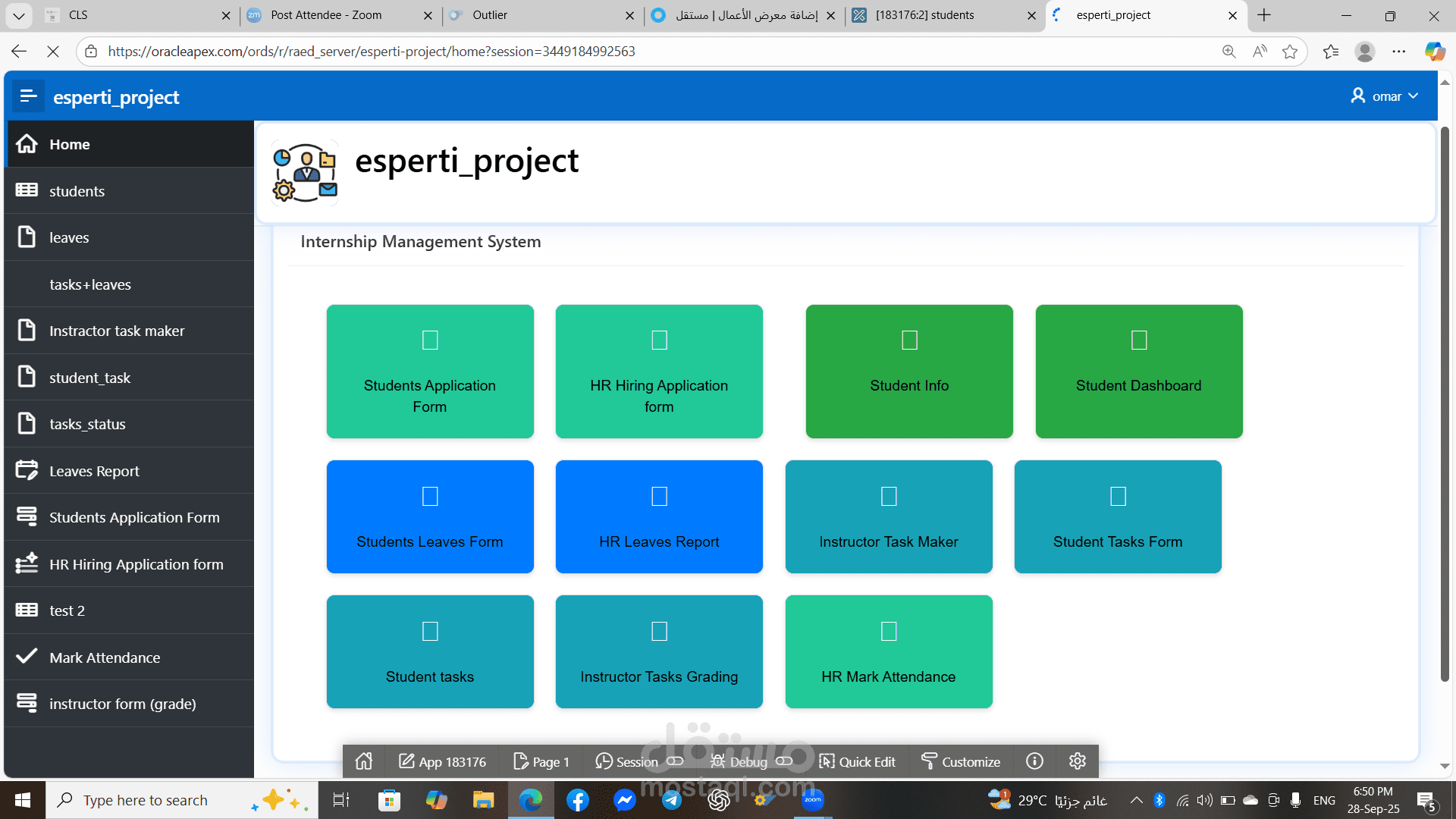Viewport: 1456px width, 819px height.
Task: Click the browser address bar URL
Action: (x=372, y=52)
